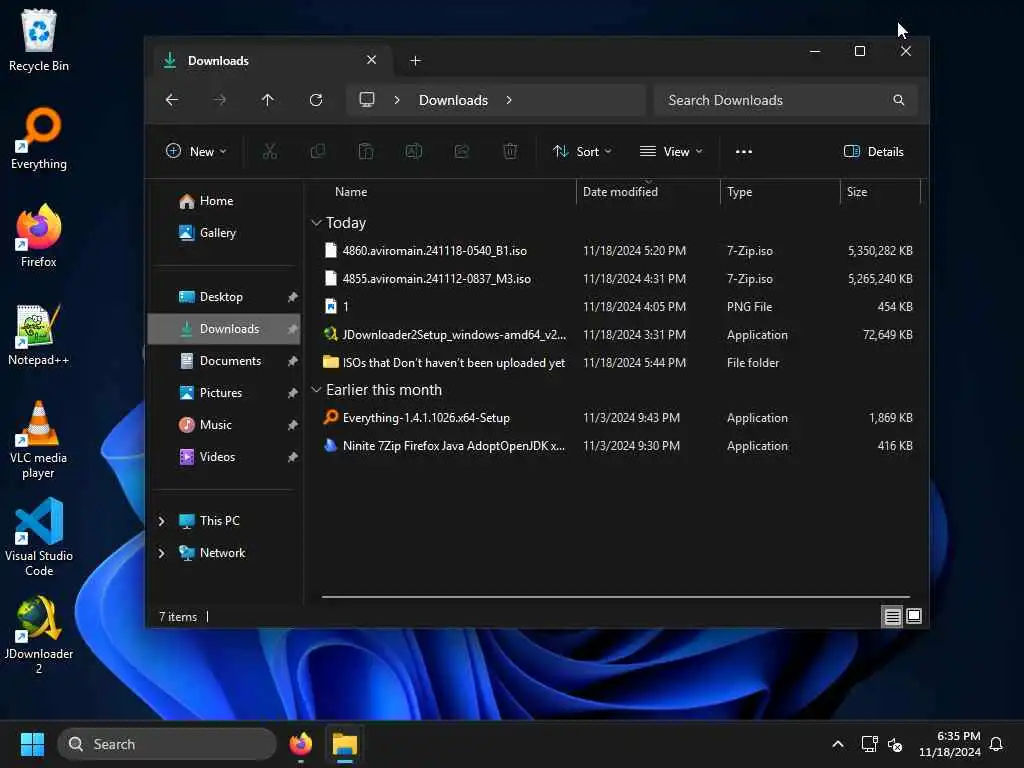Open the New dropdown menu
Image resolution: width=1024 pixels, height=768 pixels.
(196, 152)
